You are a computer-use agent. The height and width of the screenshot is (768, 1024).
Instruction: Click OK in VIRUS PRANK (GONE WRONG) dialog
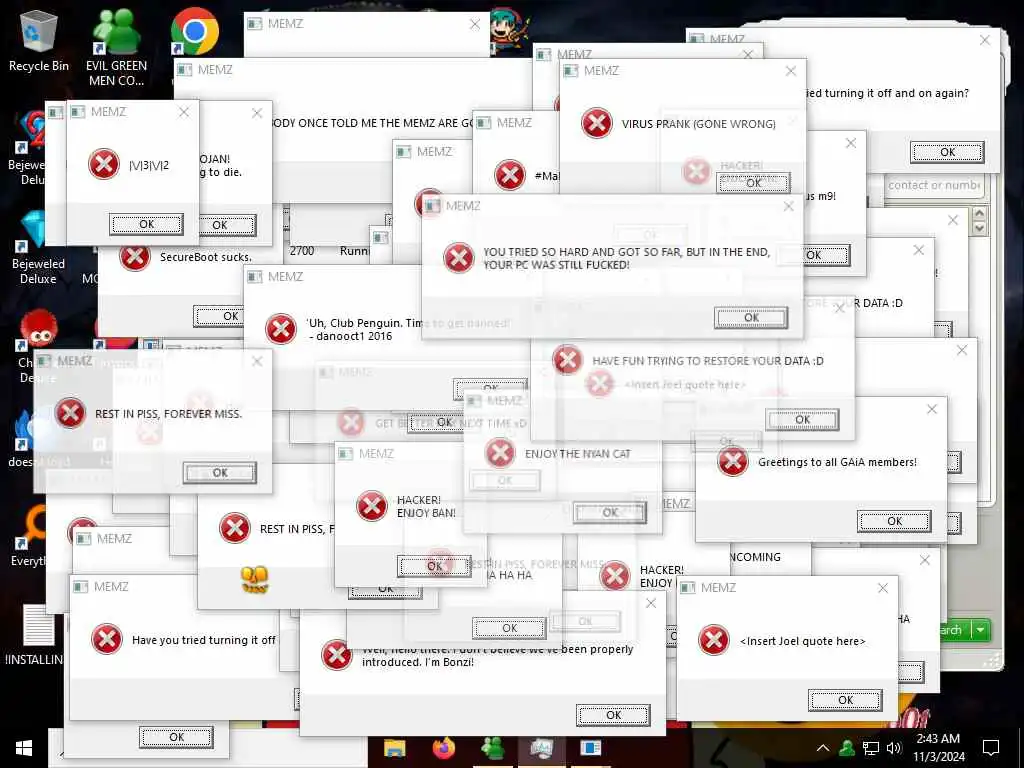tap(753, 183)
